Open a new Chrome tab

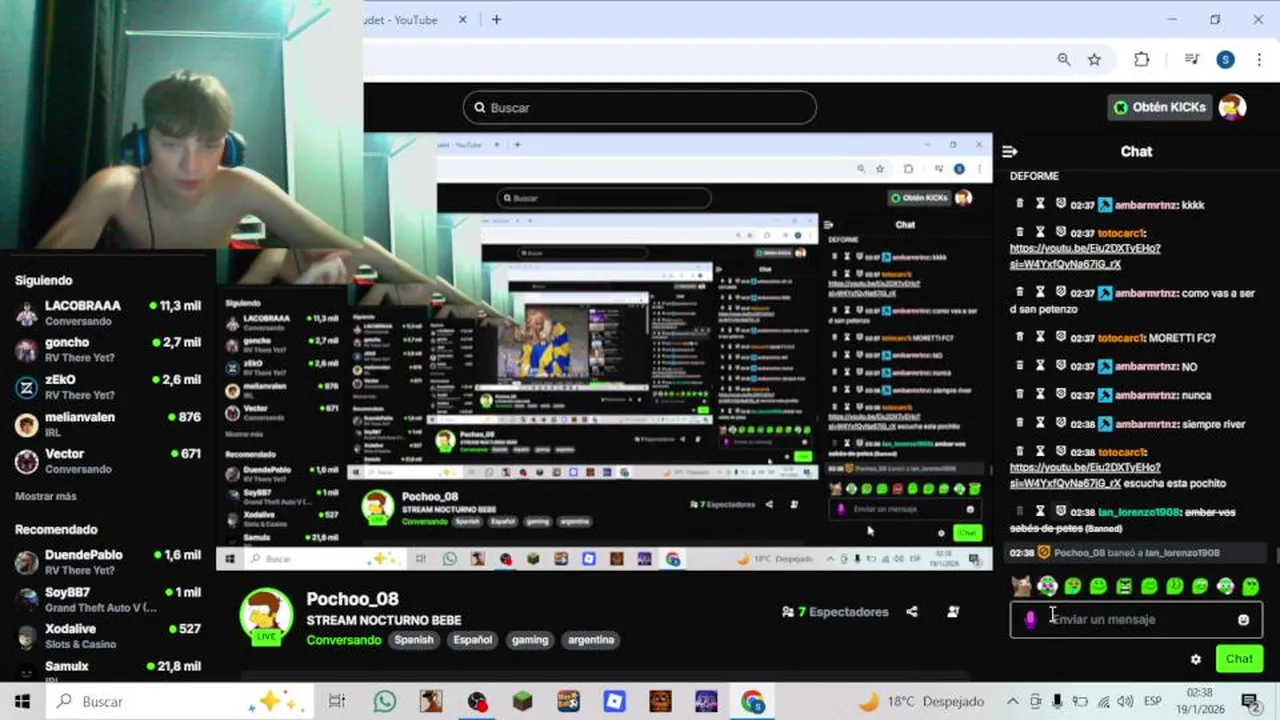click(x=496, y=20)
